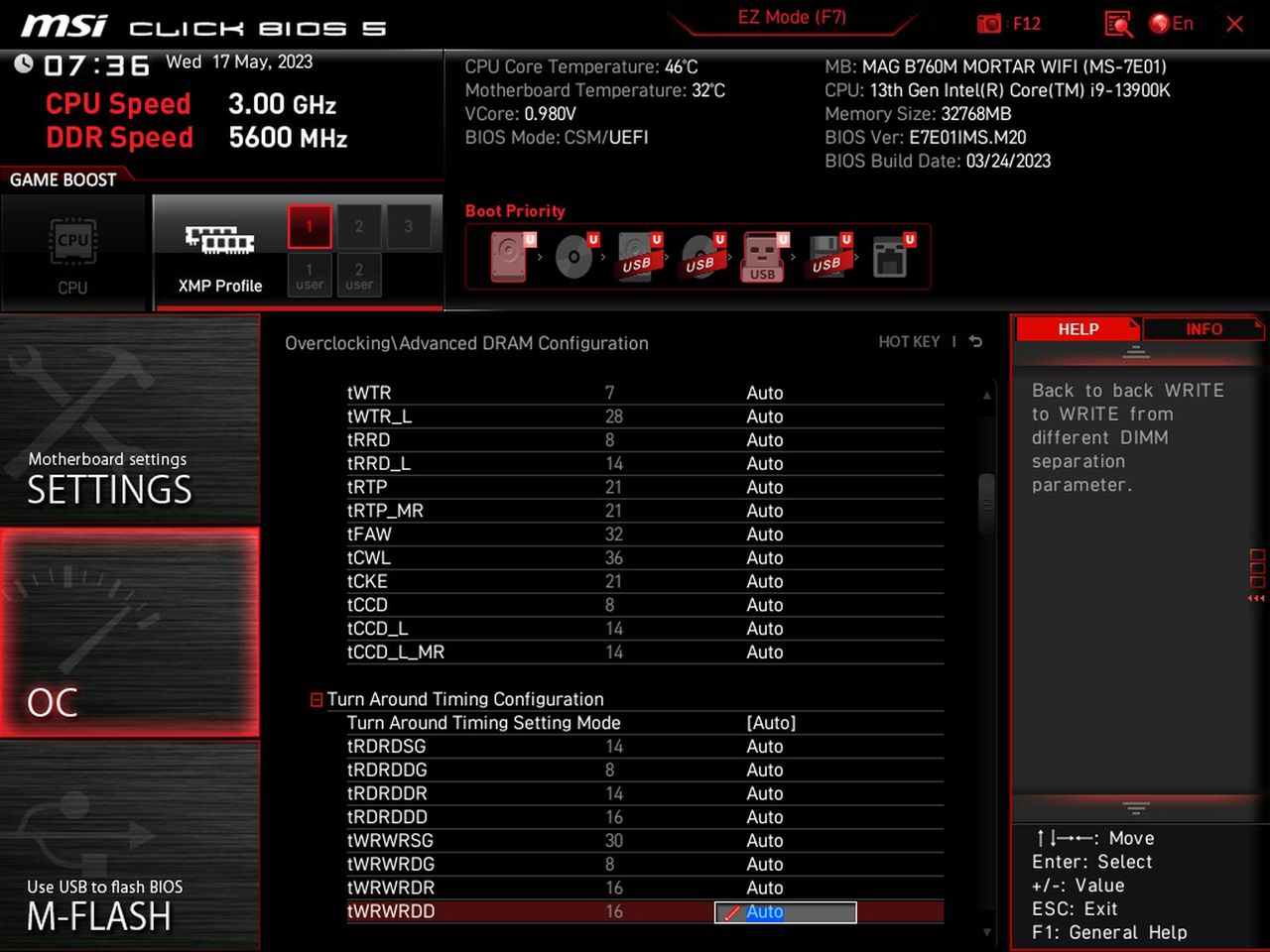This screenshot has height=952, width=1270.
Task: Select the hard disk boot device icon
Action: point(510,257)
